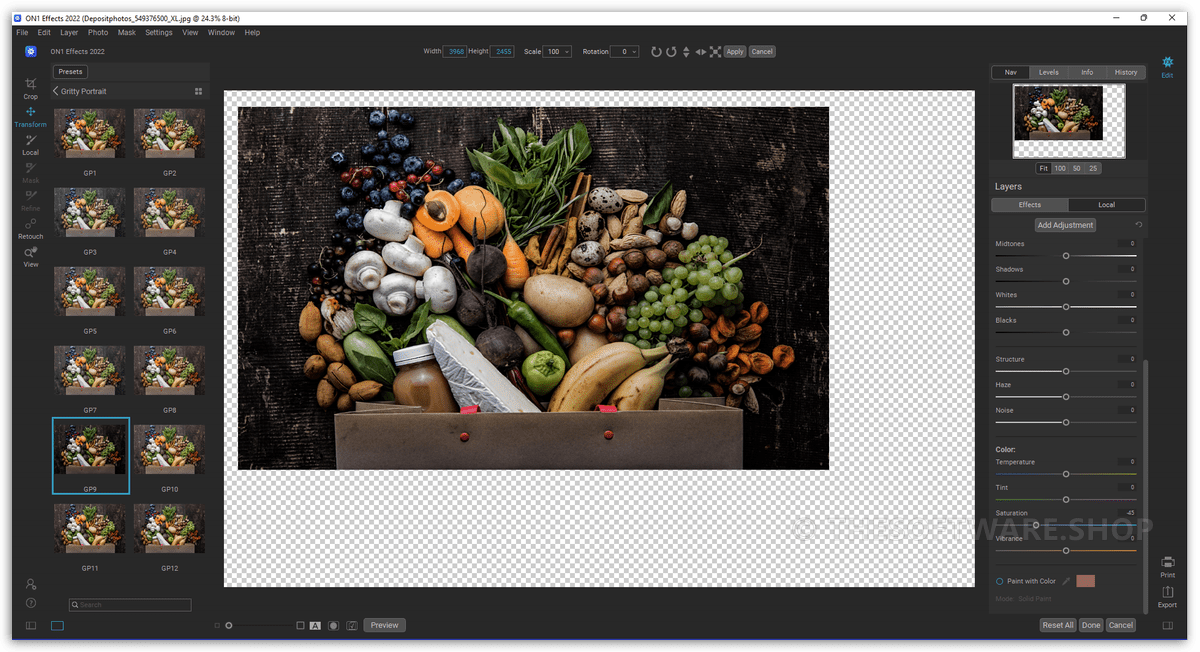
Task: Click the Presets button
Action: click(x=70, y=72)
